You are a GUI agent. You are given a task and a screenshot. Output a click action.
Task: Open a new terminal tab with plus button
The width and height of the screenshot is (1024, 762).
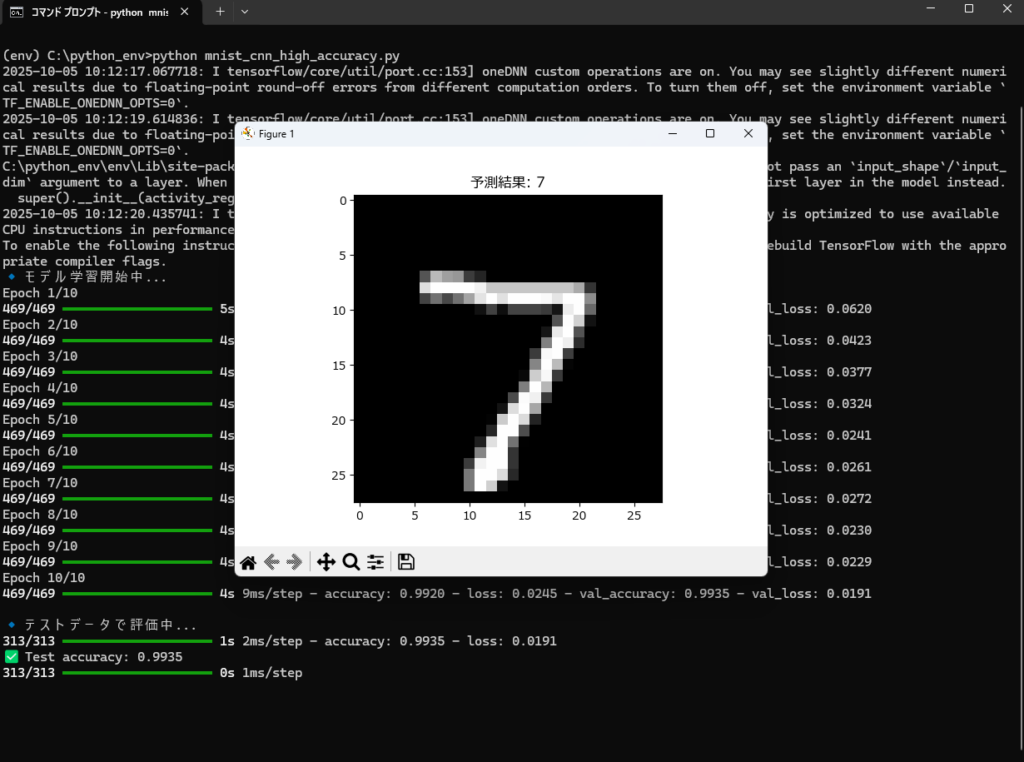218,12
